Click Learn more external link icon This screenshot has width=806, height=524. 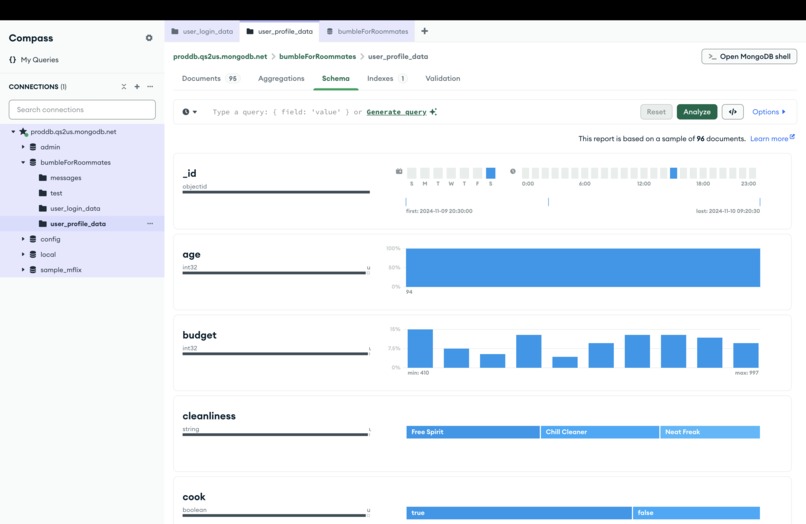click(792, 137)
